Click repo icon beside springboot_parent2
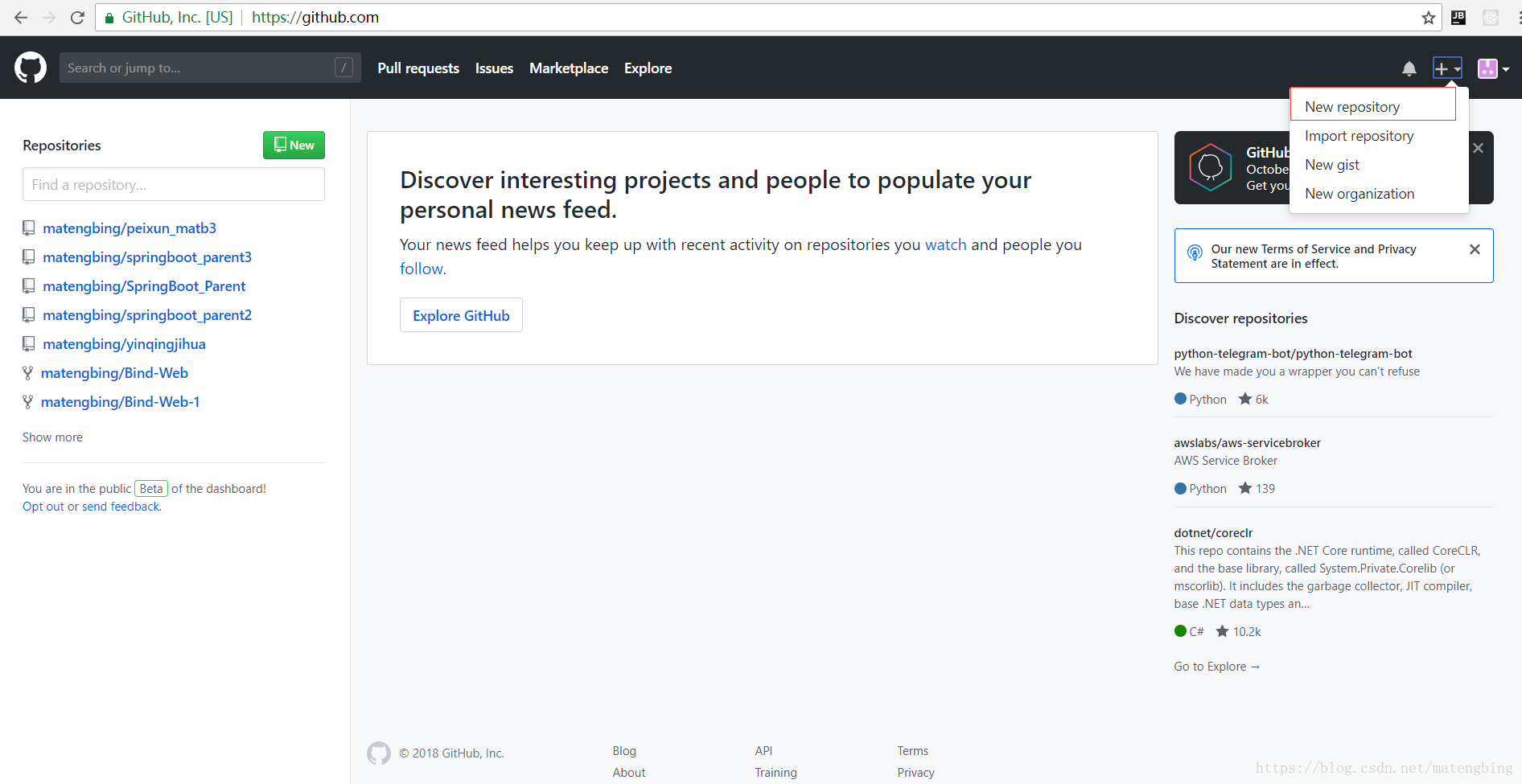 pos(29,315)
